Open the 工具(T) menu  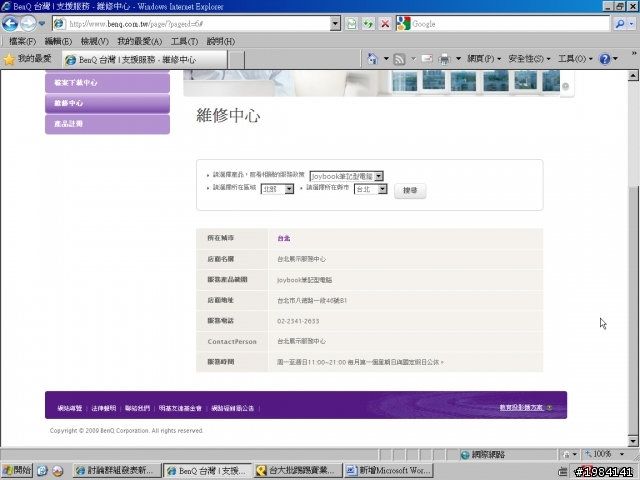tap(184, 41)
